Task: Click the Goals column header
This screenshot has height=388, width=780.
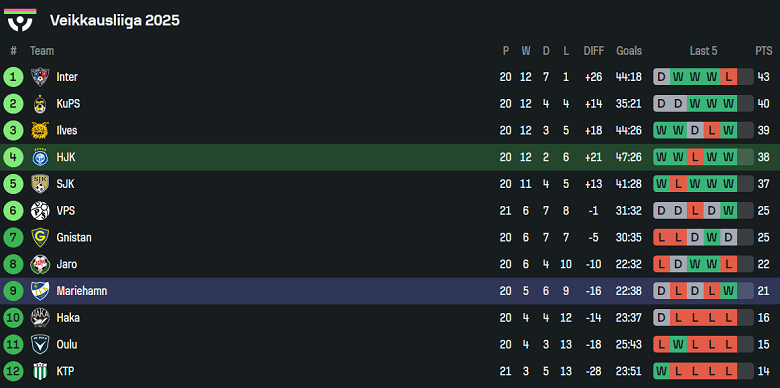Action: tap(629, 51)
